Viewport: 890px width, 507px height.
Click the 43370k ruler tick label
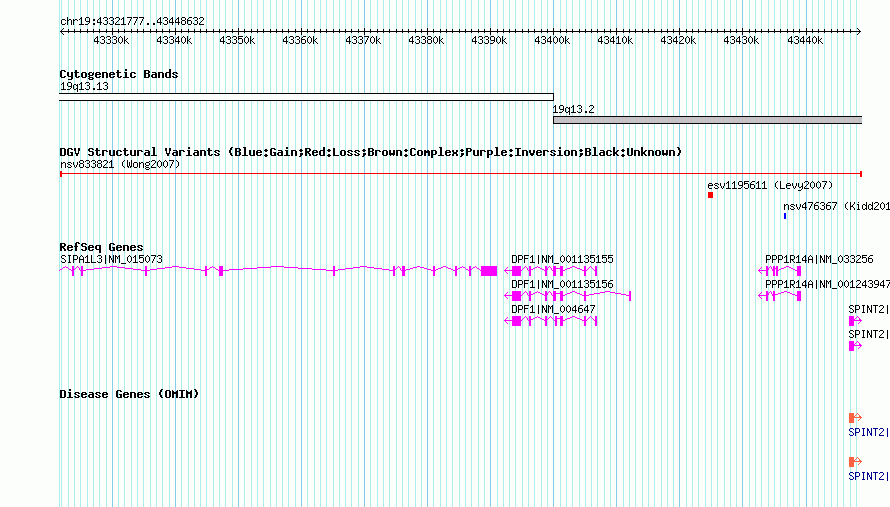click(363, 40)
